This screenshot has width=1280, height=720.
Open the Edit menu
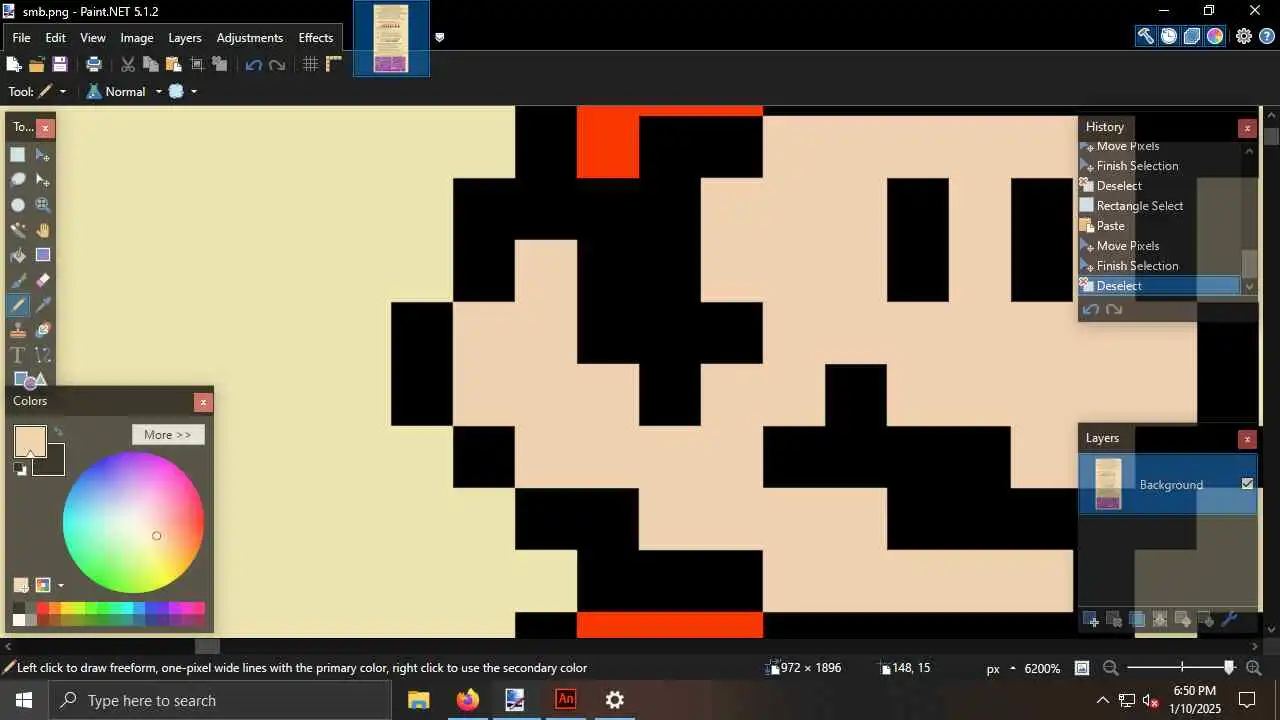(x=55, y=37)
